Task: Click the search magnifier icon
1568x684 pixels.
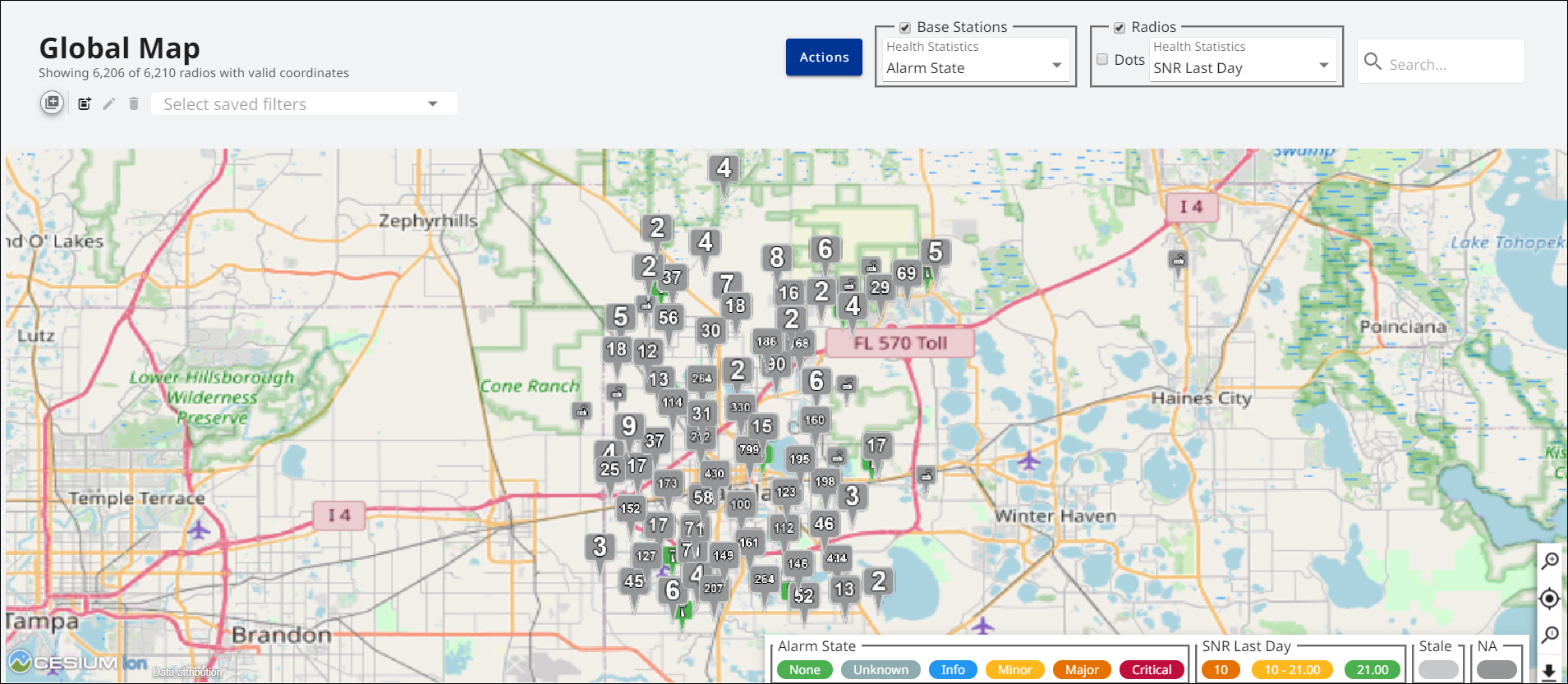Action: pyautogui.click(x=1372, y=62)
